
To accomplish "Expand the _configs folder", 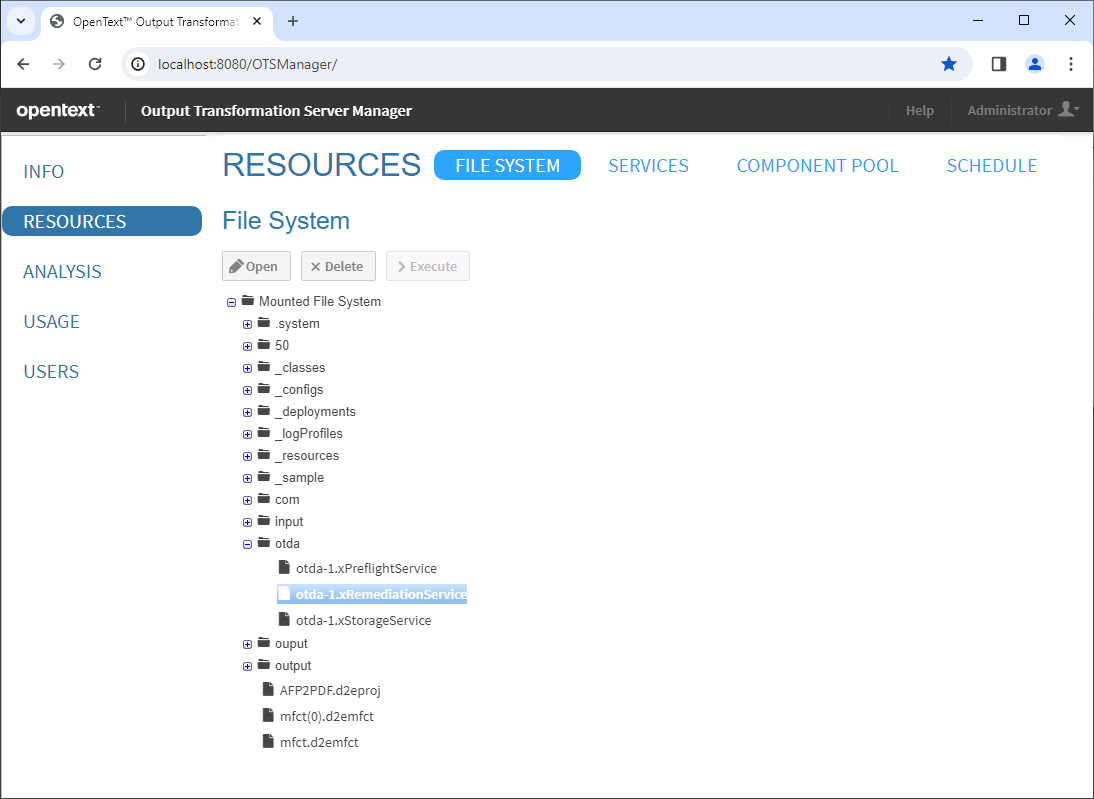I will [248, 390].
